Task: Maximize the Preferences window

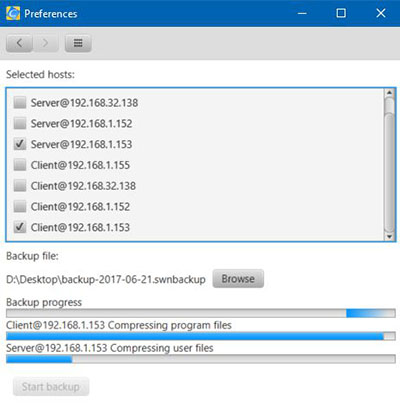Action: [x=341, y=13]
